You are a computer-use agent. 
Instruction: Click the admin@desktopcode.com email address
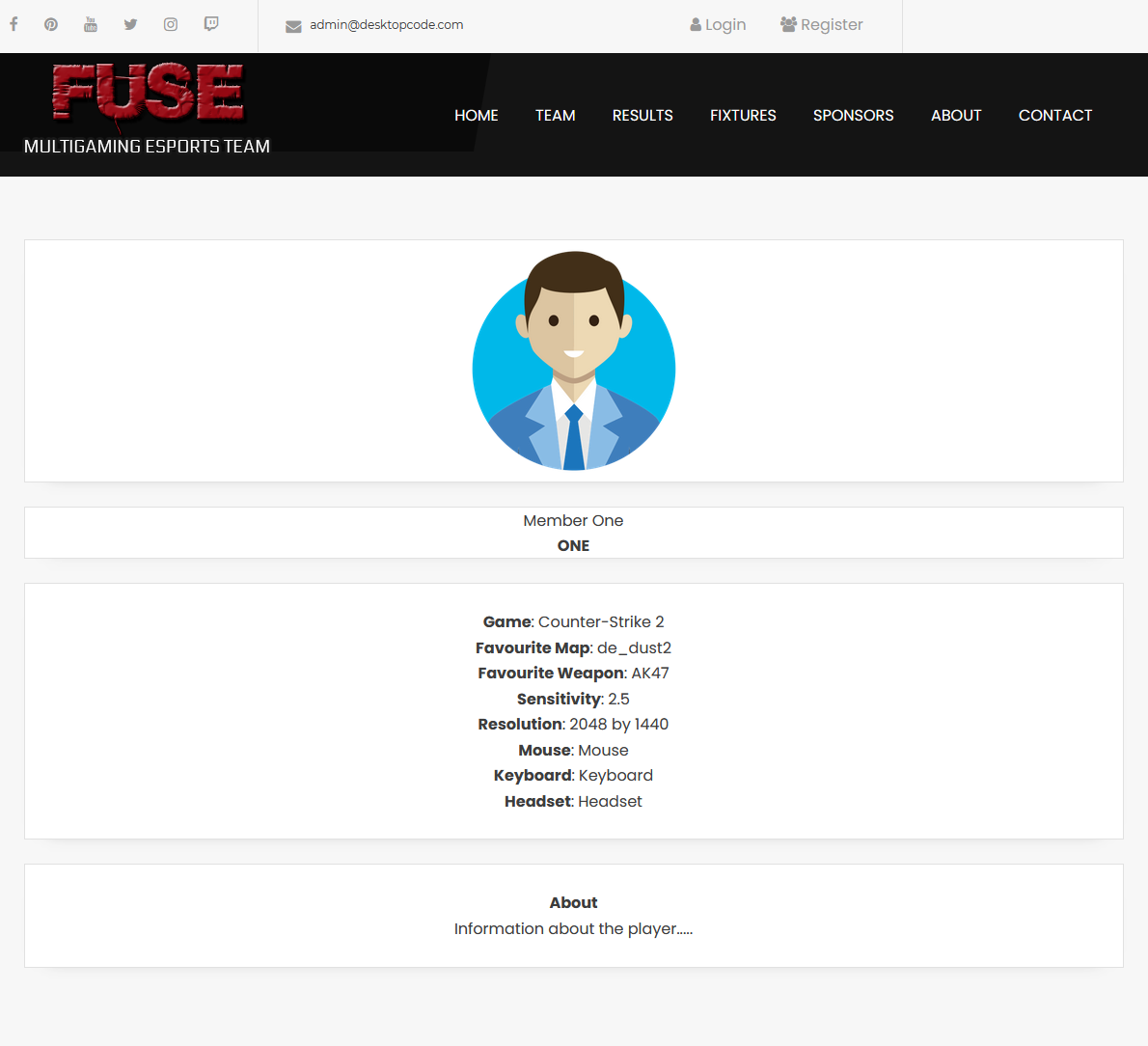pos(386,25)
